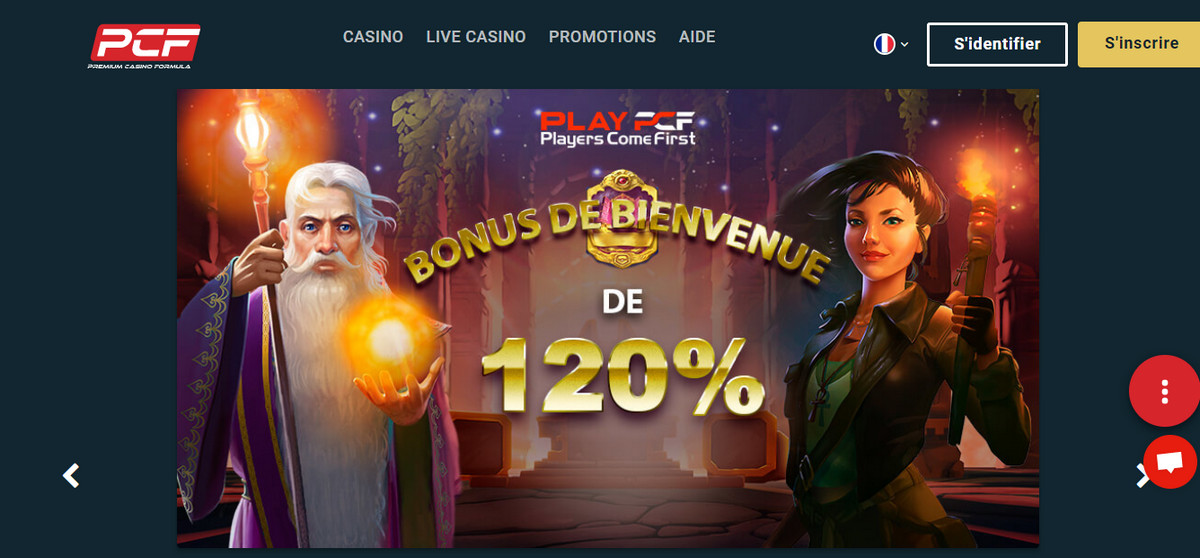1200x558 pixels.
Task: Open the red three-dots floating menu
Action: (1165, 391)
